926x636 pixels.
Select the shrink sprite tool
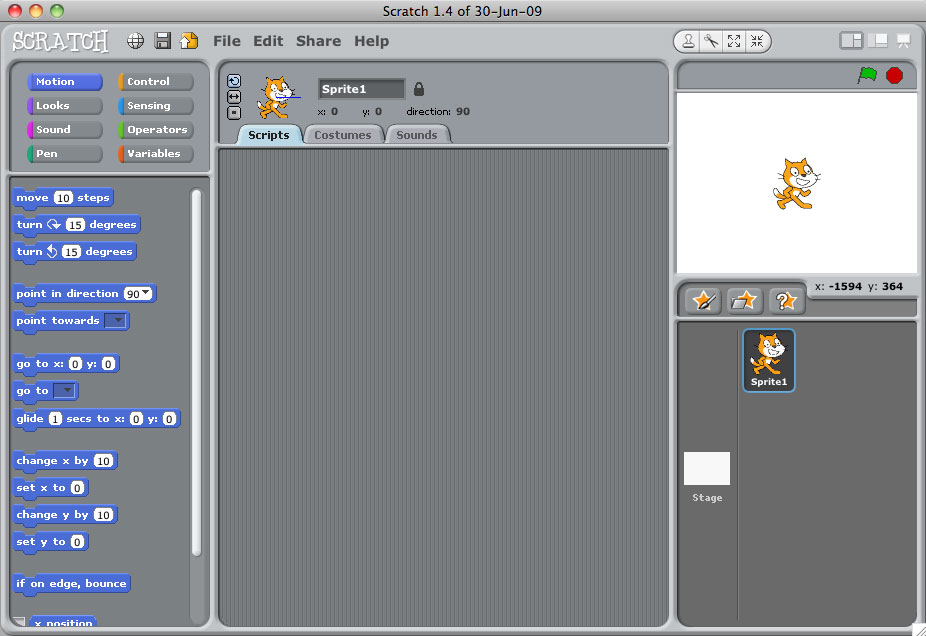[x=757, y=41]
